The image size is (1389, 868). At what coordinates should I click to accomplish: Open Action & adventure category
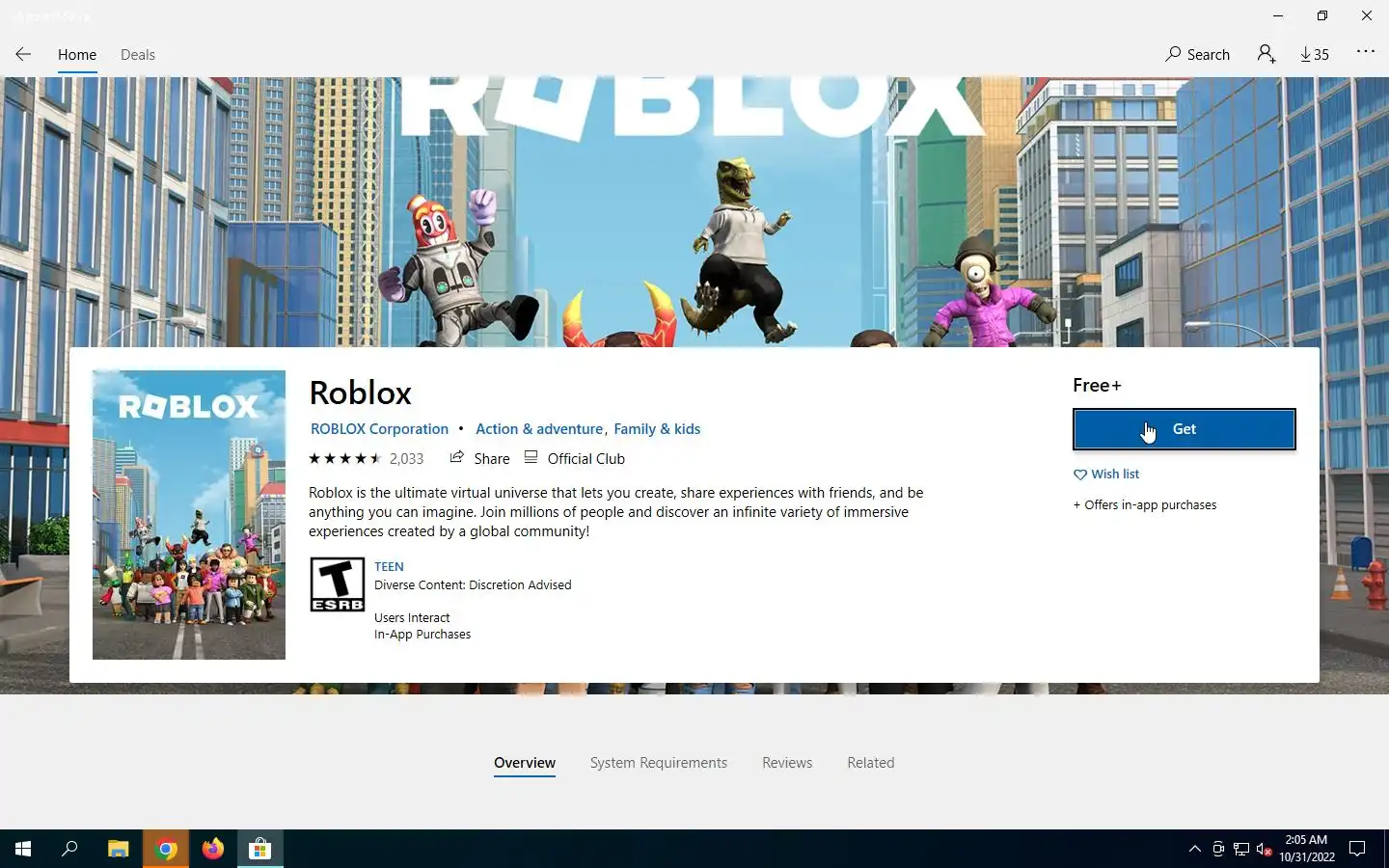539,429
